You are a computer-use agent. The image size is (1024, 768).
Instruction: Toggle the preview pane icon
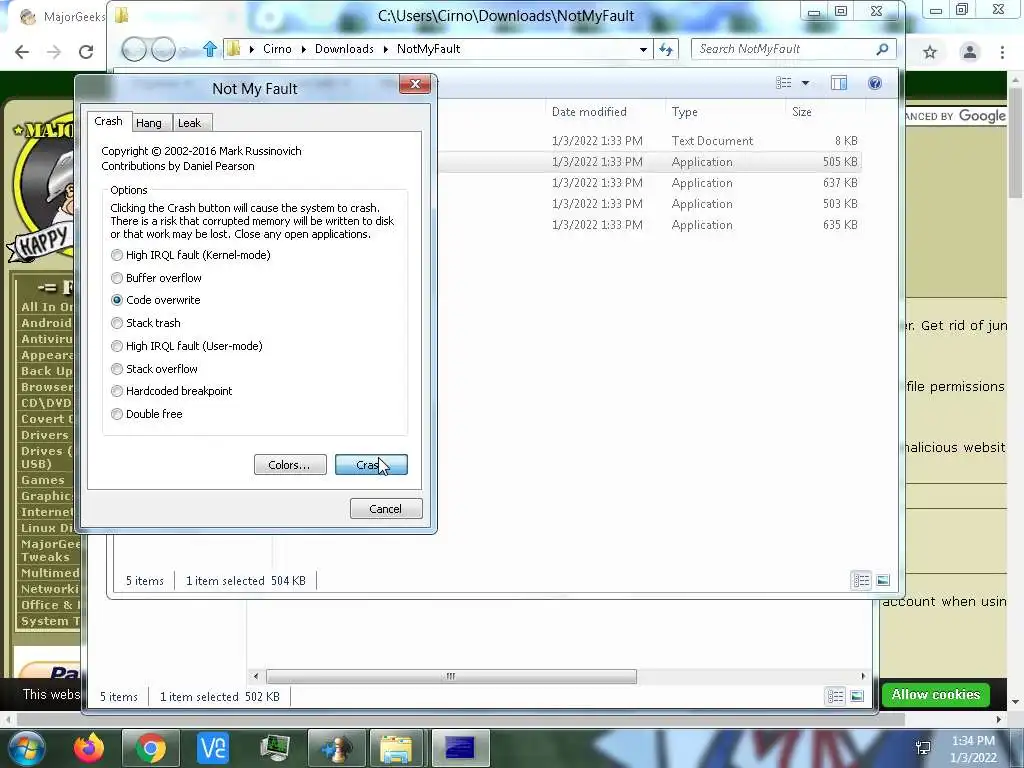(839, 83)
